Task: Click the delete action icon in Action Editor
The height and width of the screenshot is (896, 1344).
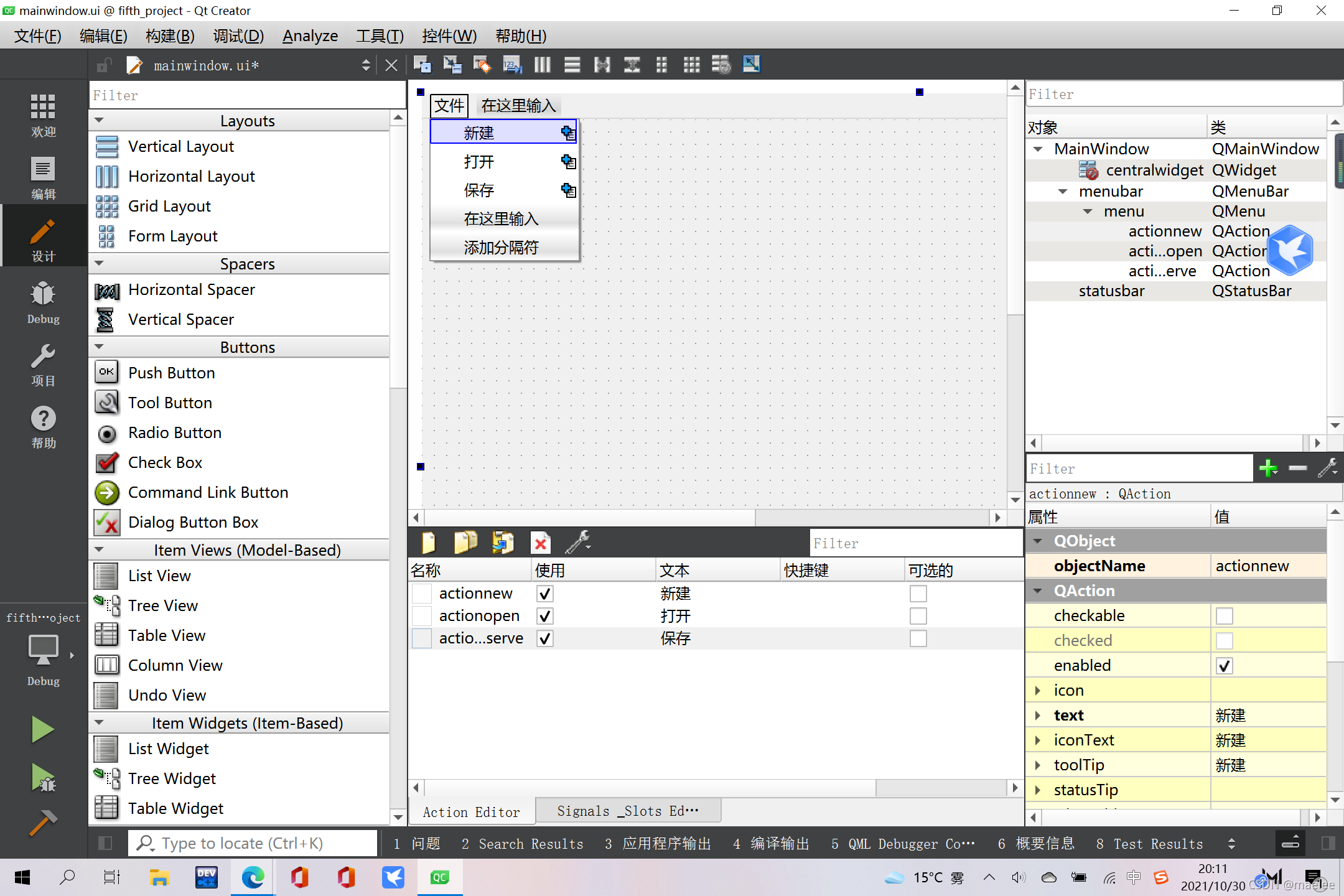Action: click(540, 543)
